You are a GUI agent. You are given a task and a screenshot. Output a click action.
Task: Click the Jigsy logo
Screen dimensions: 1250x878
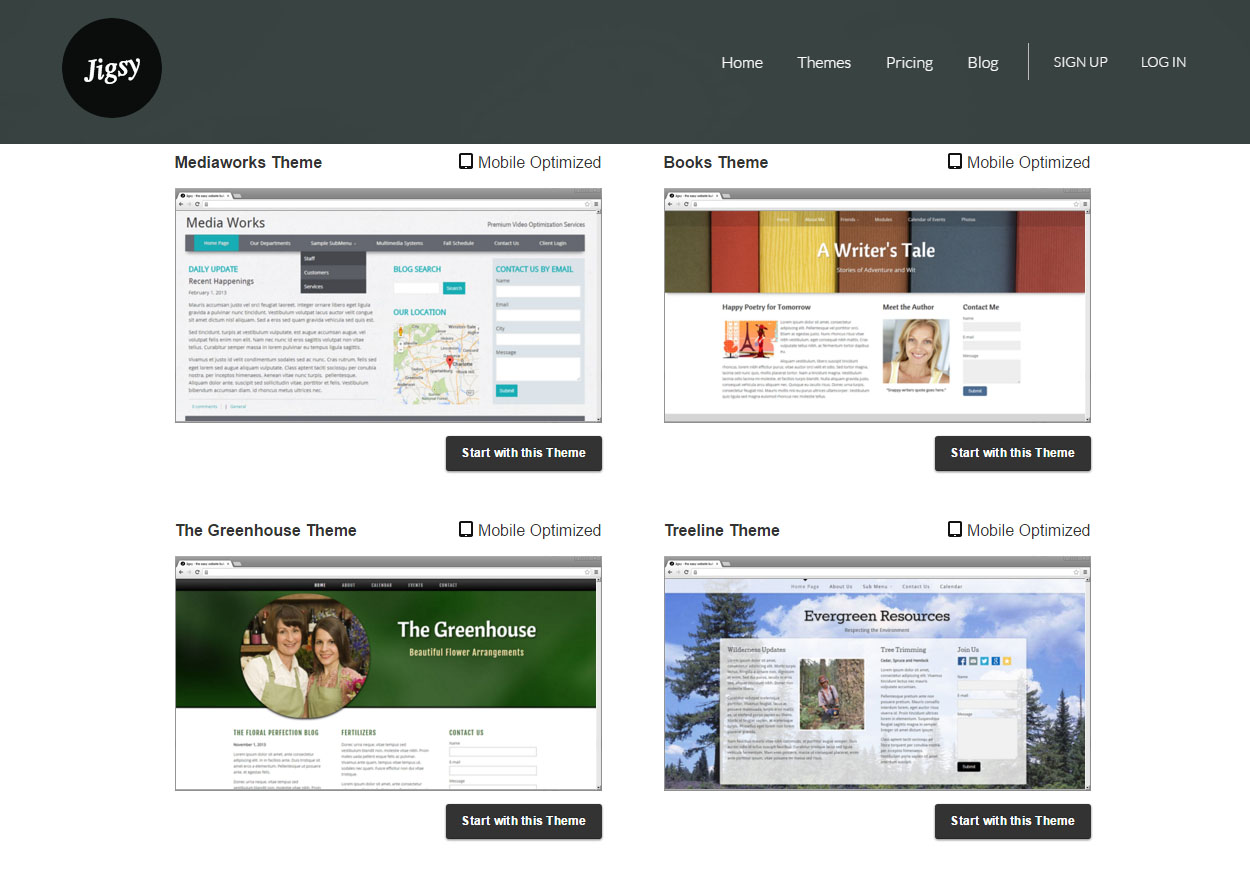(112, 68)
